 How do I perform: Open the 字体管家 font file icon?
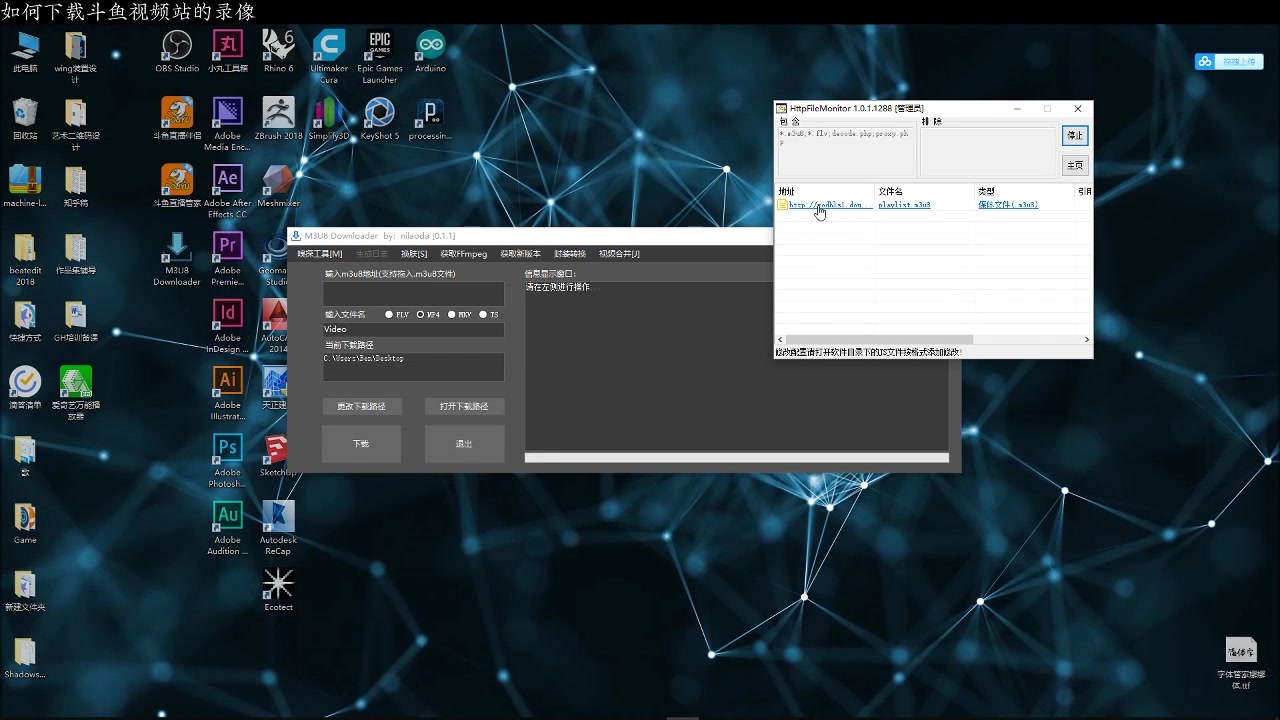pyautogui.click(x=1241, y=664)
